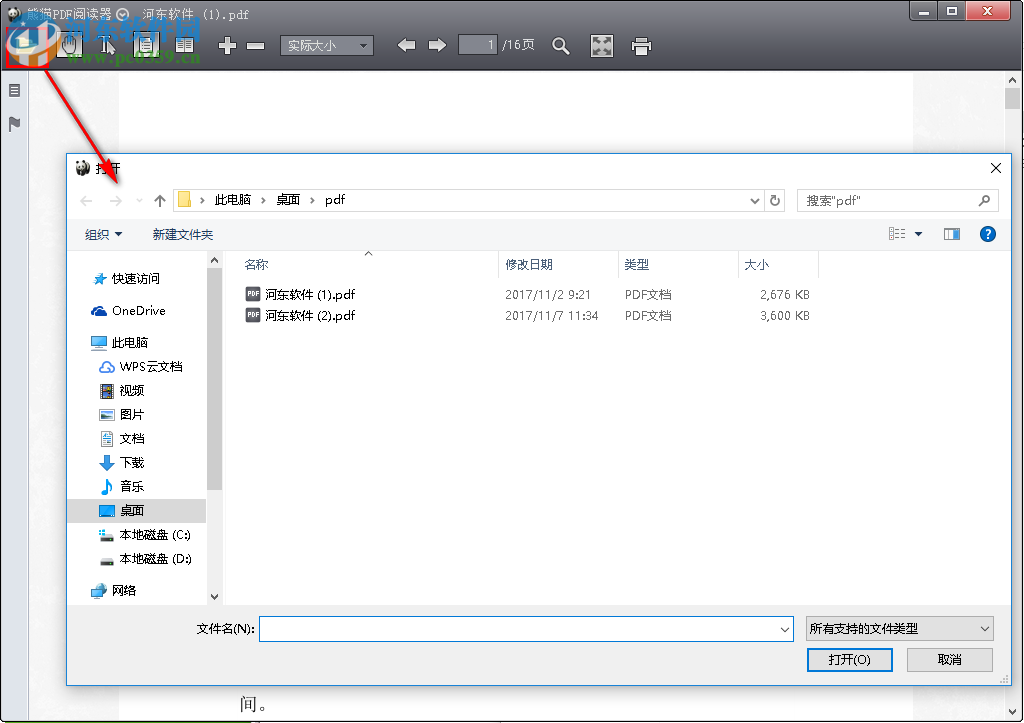The height and width of the screenshot is (723, 1024).
Task: Sort by 类型 column header
Action: click(x=678, y=265)
